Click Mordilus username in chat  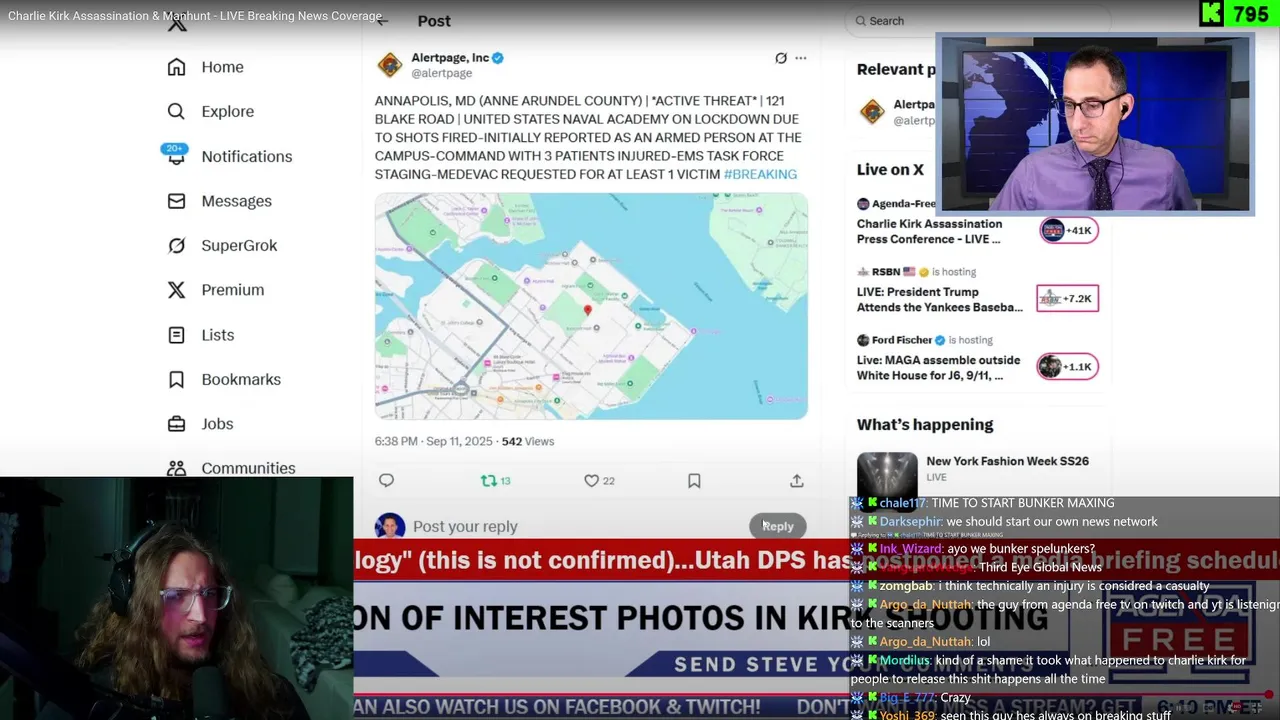click(905, 661)
